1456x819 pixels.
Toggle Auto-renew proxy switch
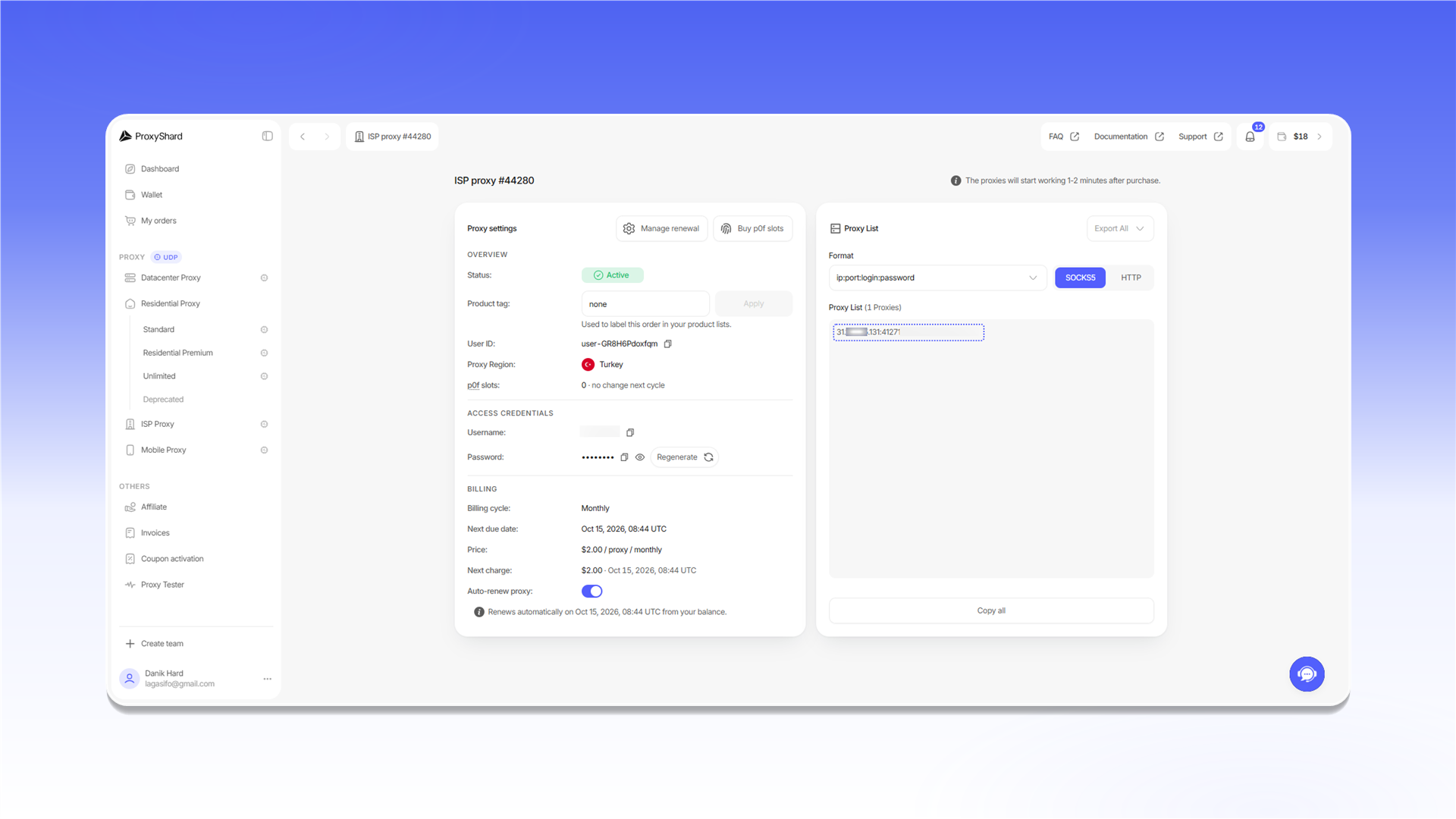[x=591, y=591]
